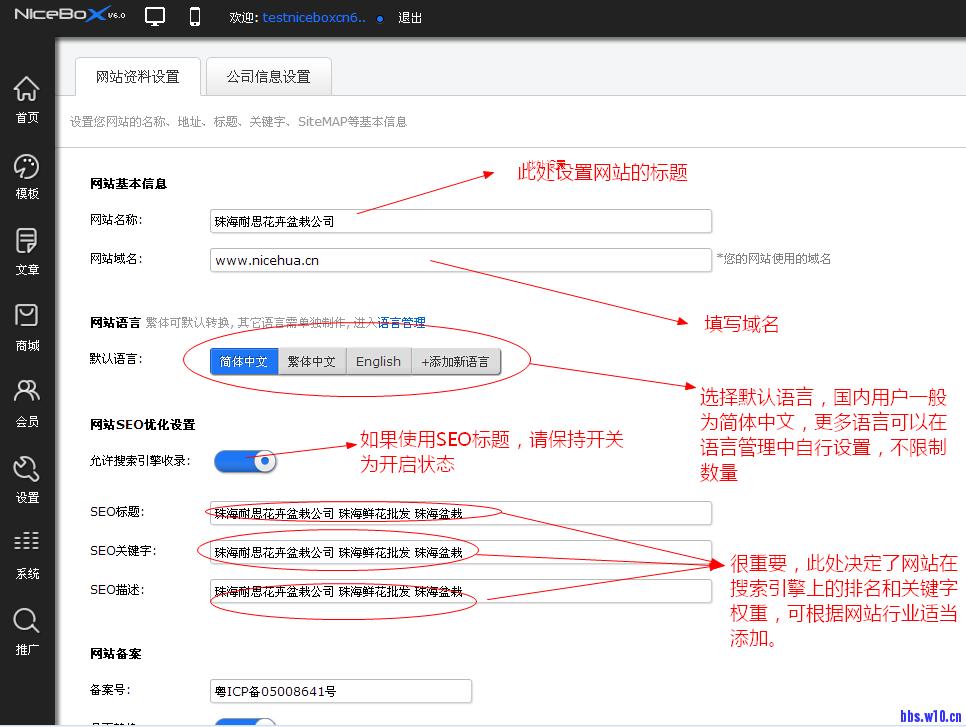The height and width of the screenshot is (727, 966).
Task: Open mobile preview phone icon in header
Action: click(x=194, y=16)
